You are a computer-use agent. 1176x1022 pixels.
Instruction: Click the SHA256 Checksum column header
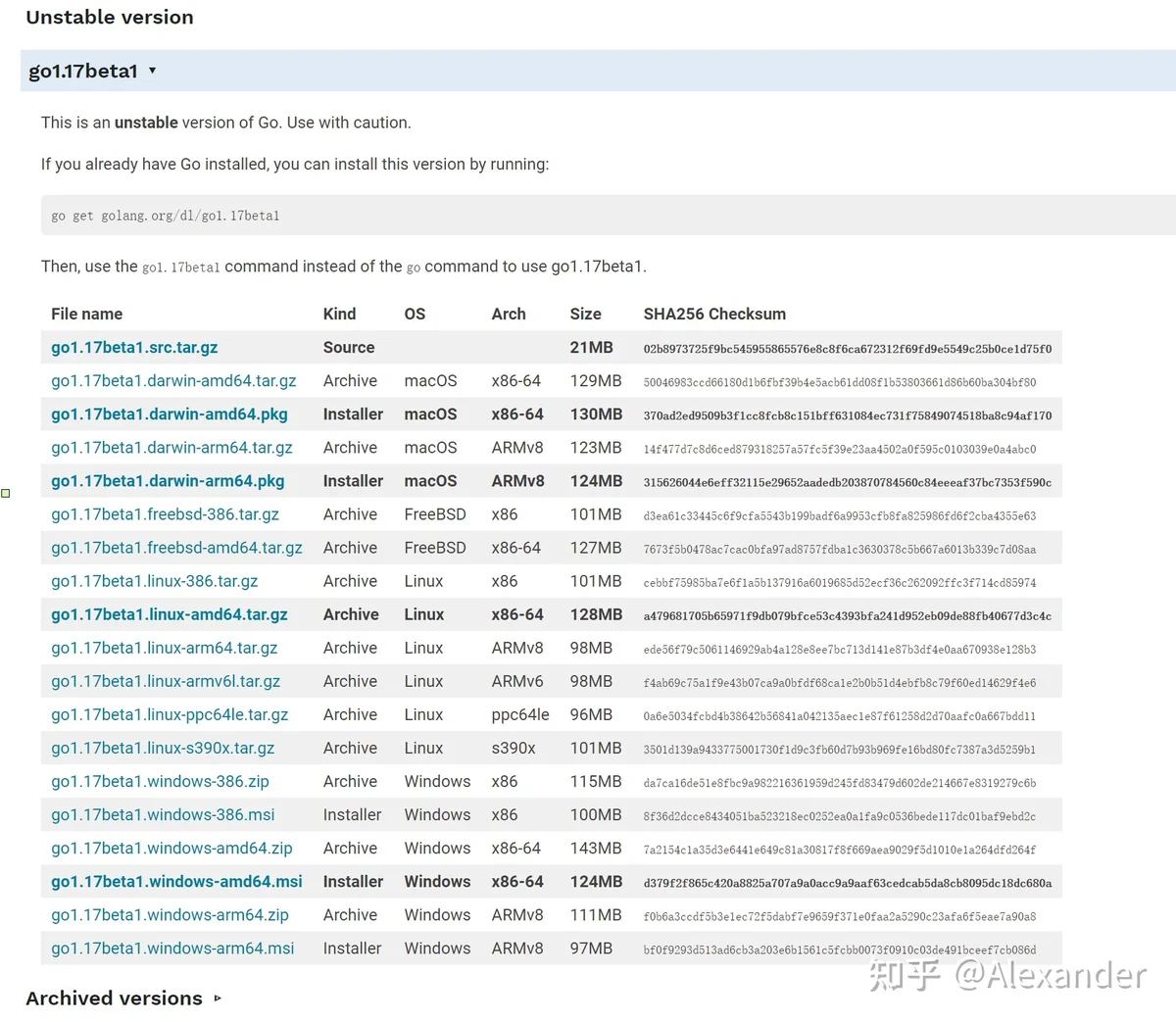click(x=714, y=315)
